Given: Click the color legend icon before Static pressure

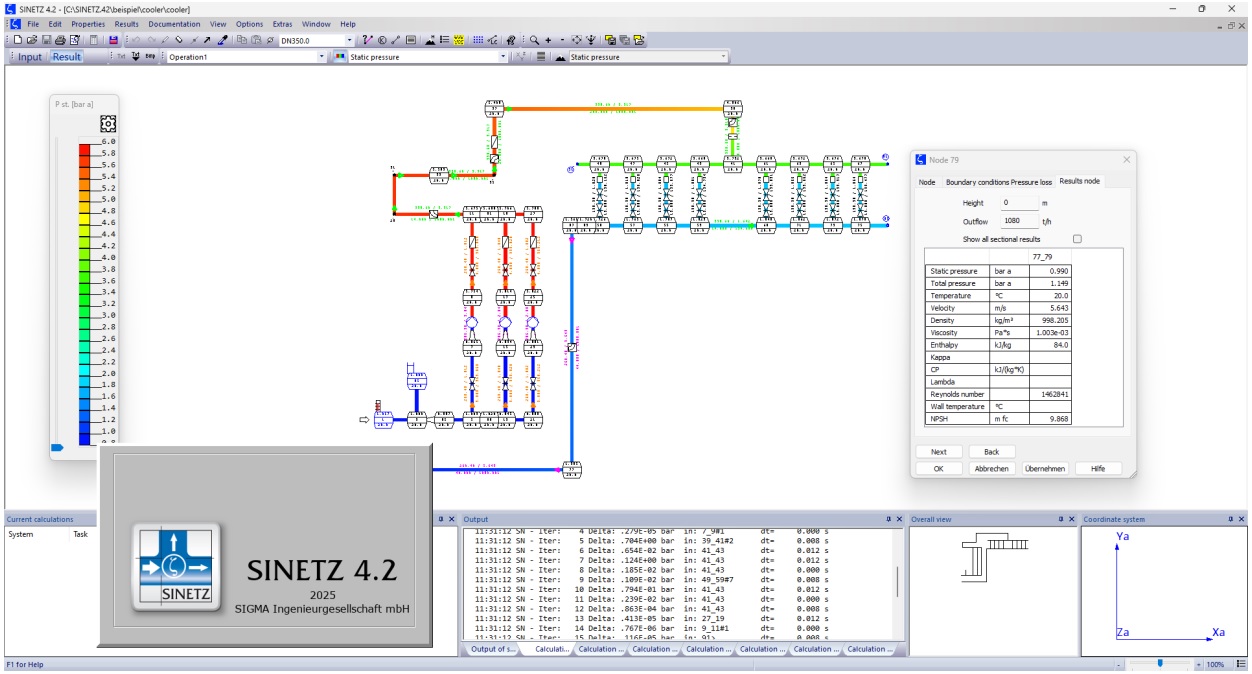Looking at the screenshot, I should [x=340, y=57].
